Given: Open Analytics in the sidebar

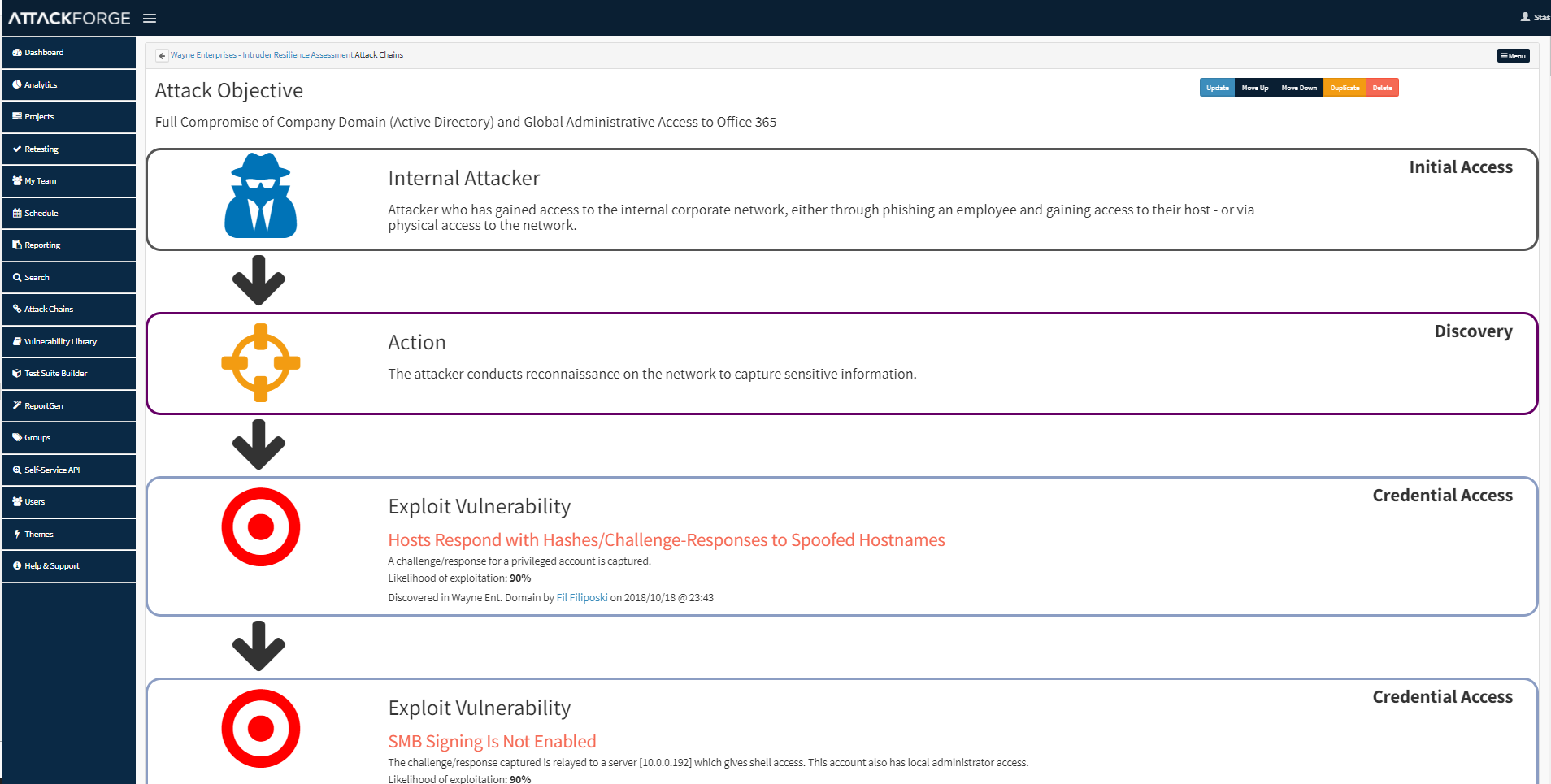Looking at the screenshot, I should point(68,84).
